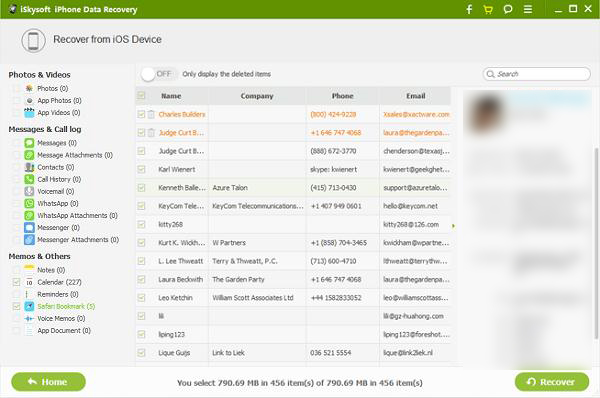Click email kitty268@126.com
This screenshot has width=600, height=398.
pos(411,224)
